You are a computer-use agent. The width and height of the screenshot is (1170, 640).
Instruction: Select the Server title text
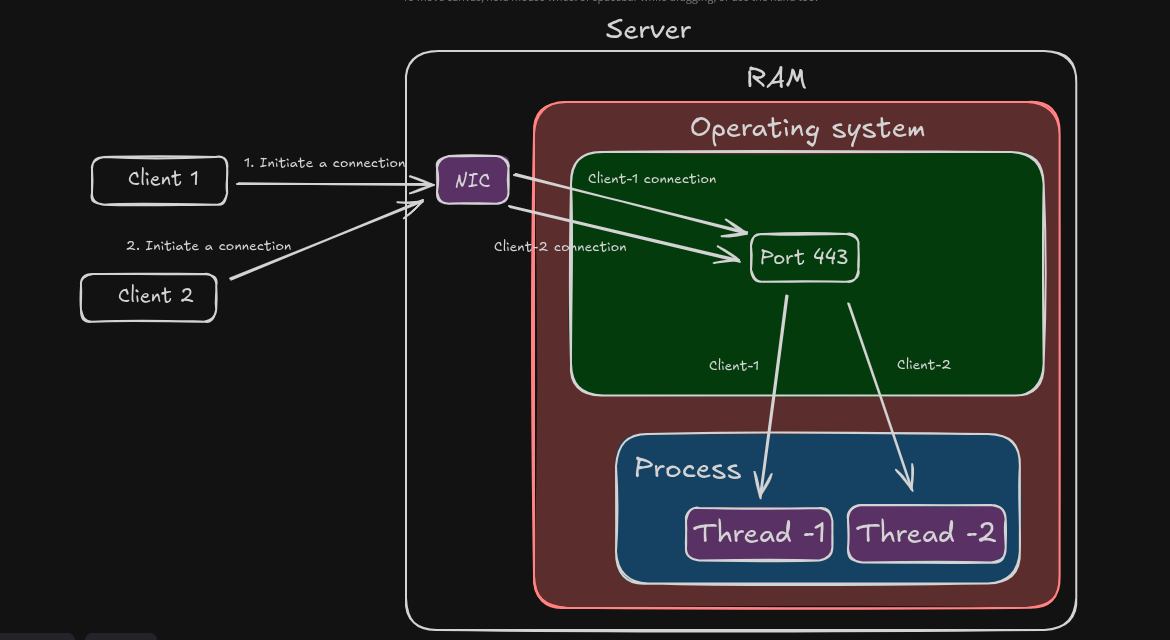(648, 29)
